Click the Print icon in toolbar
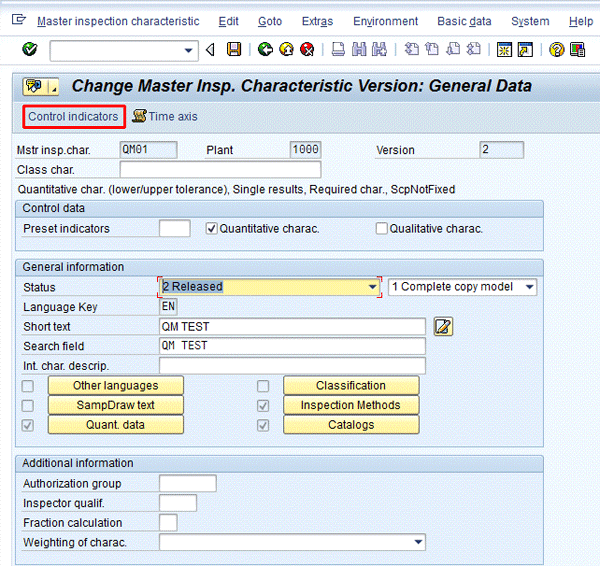 pyautogui.click(x=338, y=49)
